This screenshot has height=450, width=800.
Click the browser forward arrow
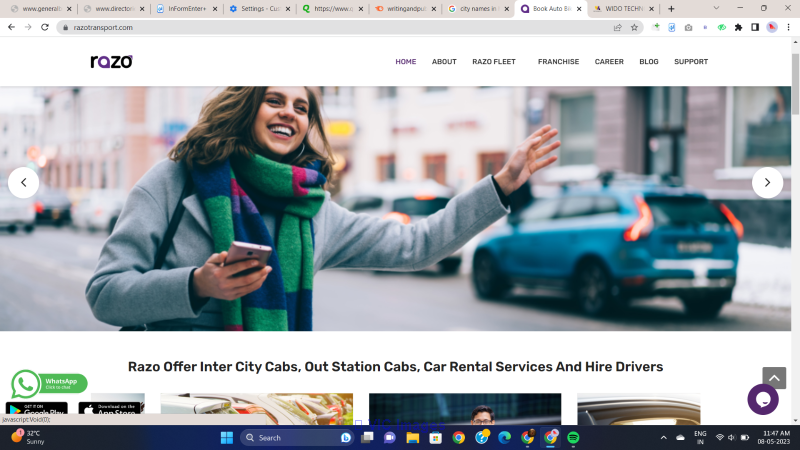[x=28, y=27]
